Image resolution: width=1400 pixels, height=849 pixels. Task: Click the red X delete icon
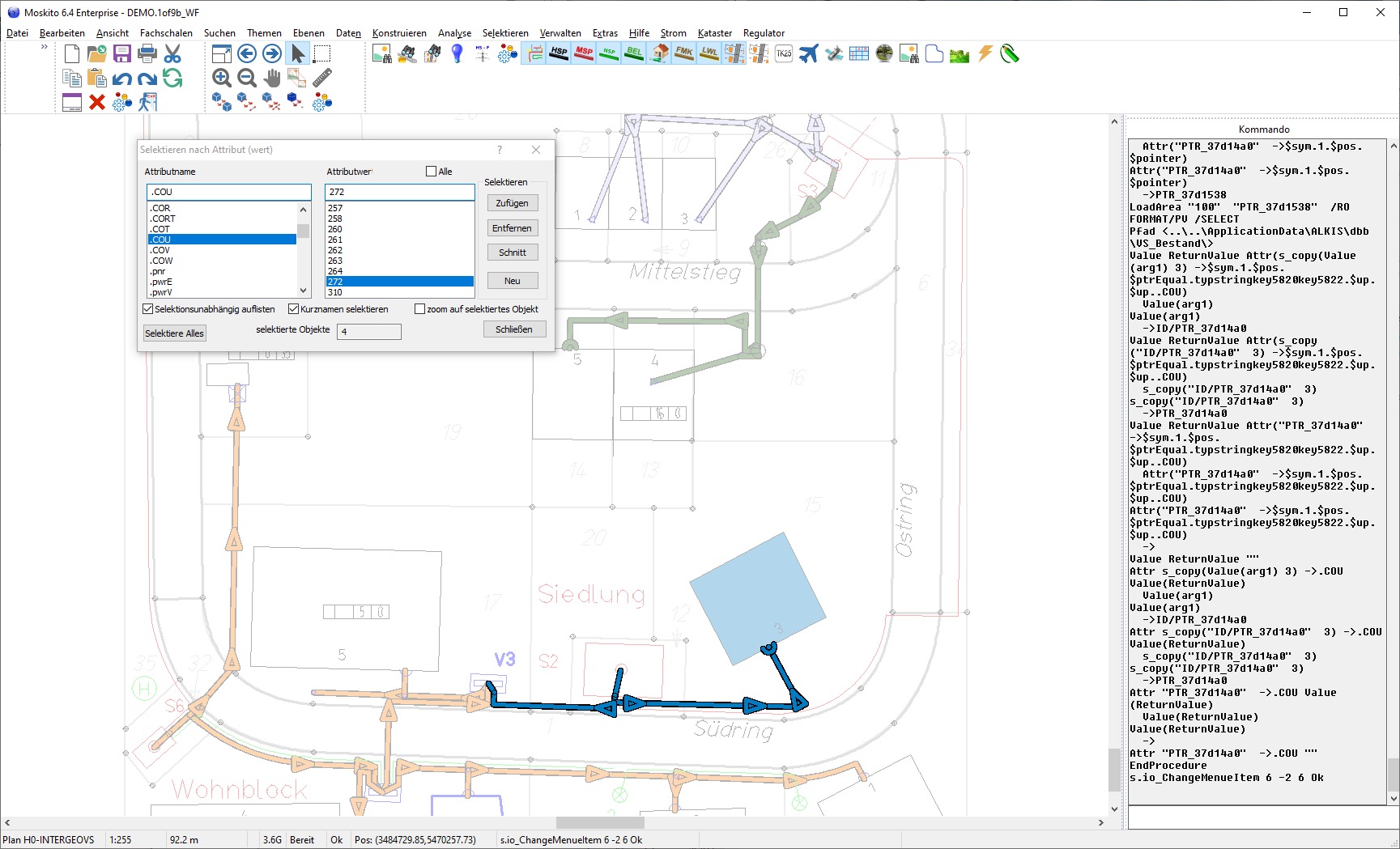tap(97, 102)
